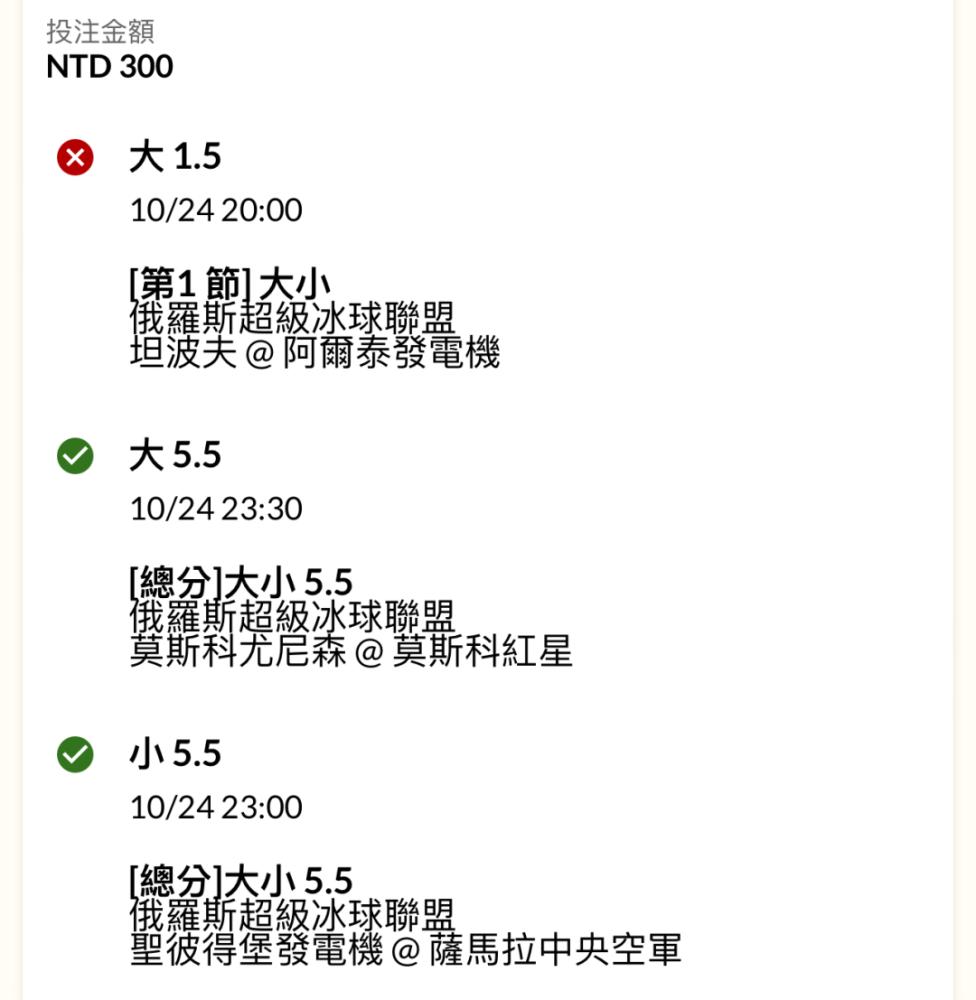Click the green check beside 大 5.5
Screen dimensions: 976x1000
point(75,456)
